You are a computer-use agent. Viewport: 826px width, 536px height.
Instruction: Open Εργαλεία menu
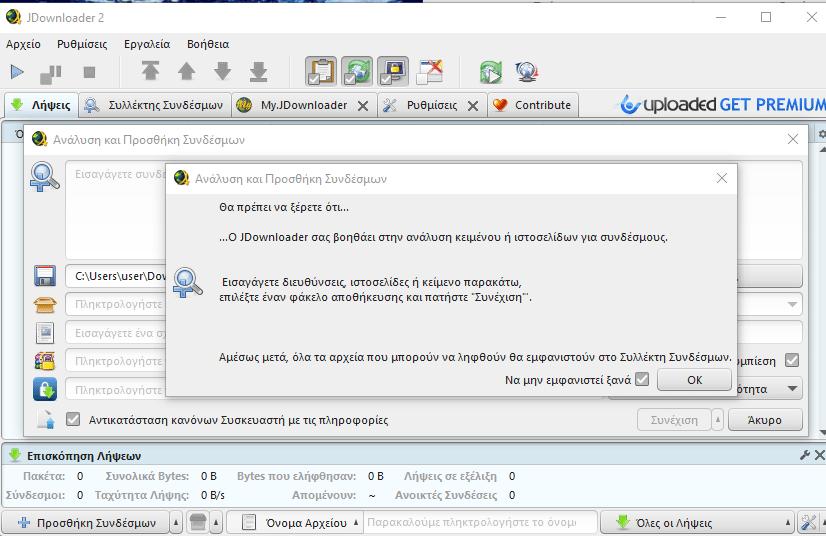147,44
